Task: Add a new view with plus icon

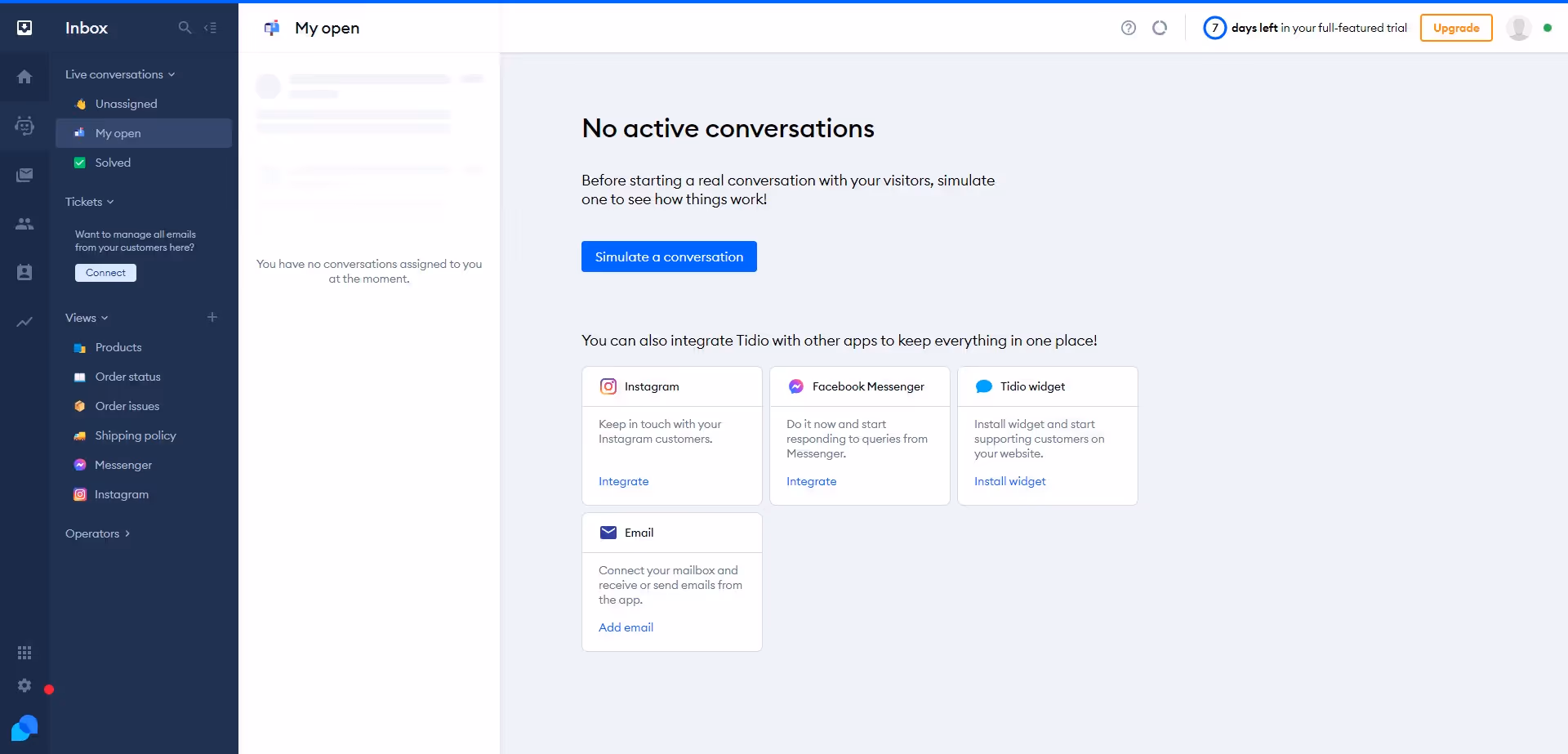Action: pyautogui.click(x=212, y=317)
